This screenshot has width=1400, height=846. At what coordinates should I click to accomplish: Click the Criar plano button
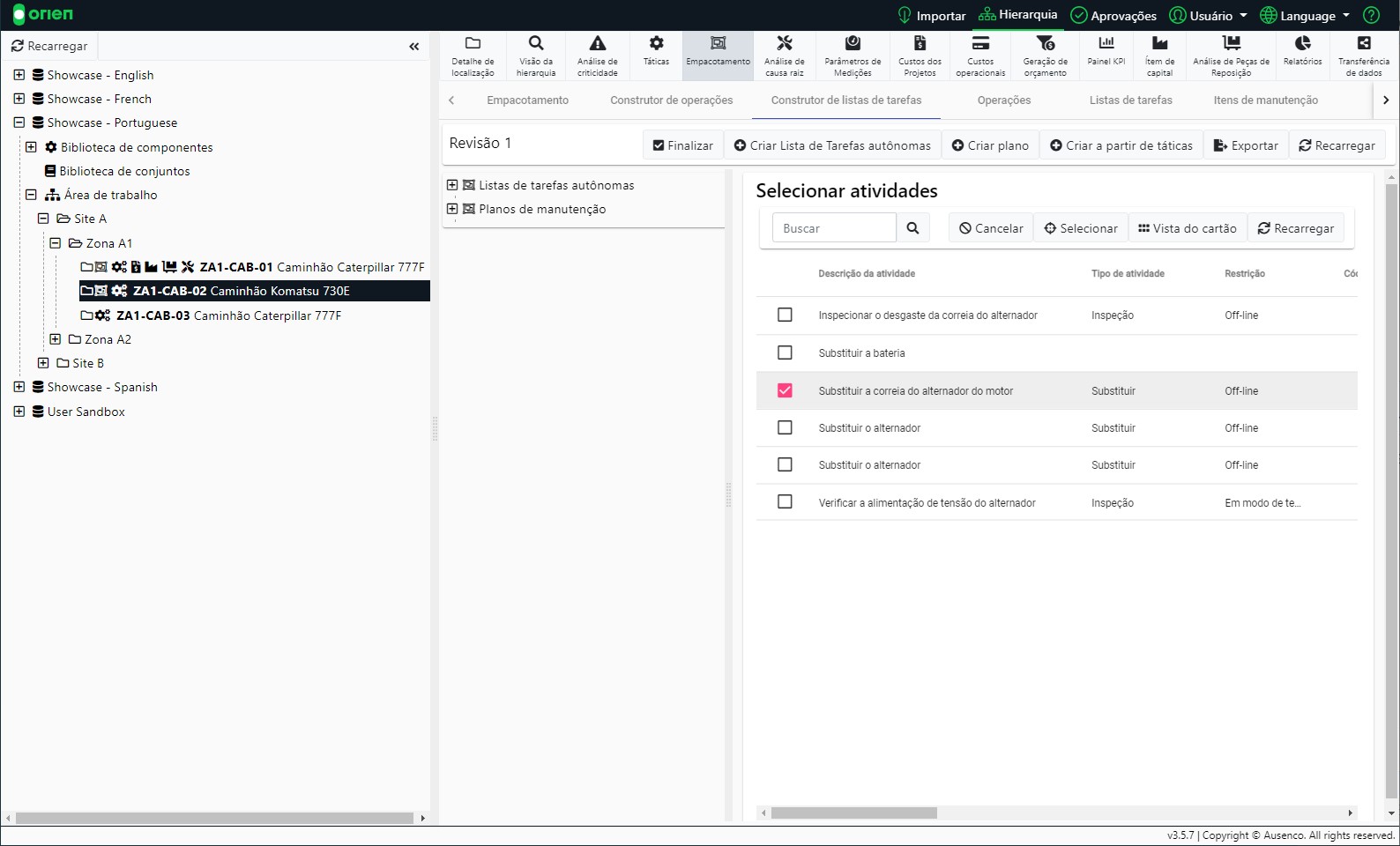click(x=990, y=145)
